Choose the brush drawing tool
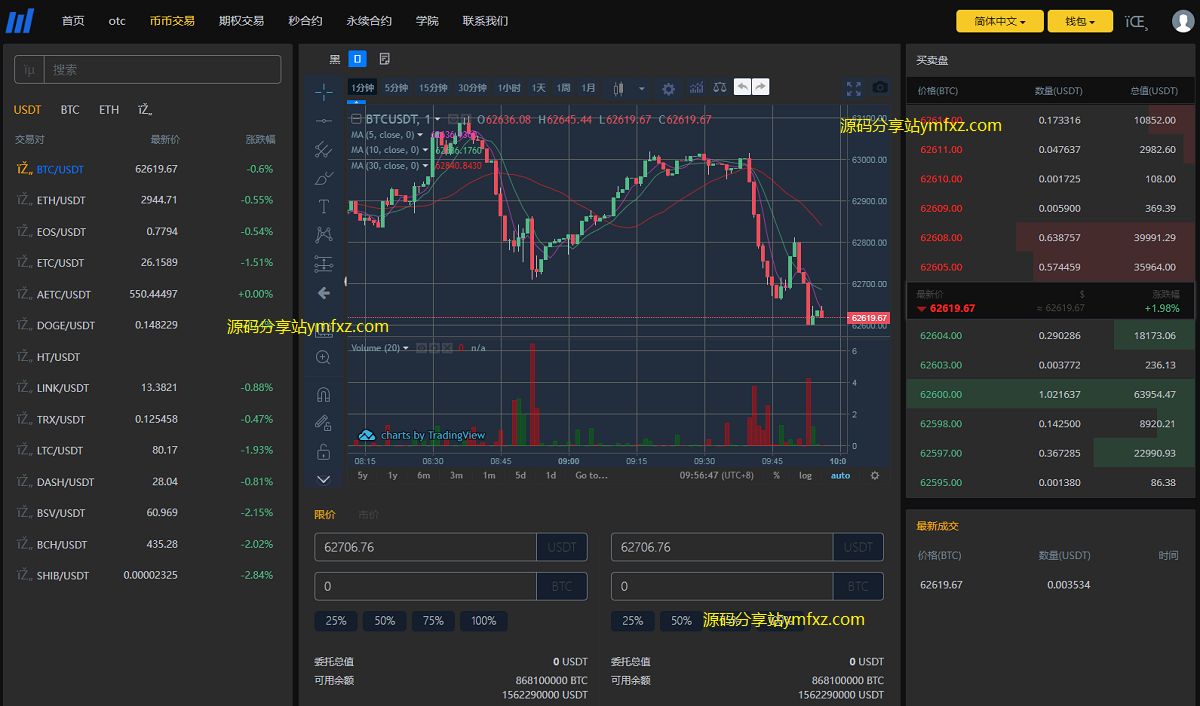 pos(323,178)
